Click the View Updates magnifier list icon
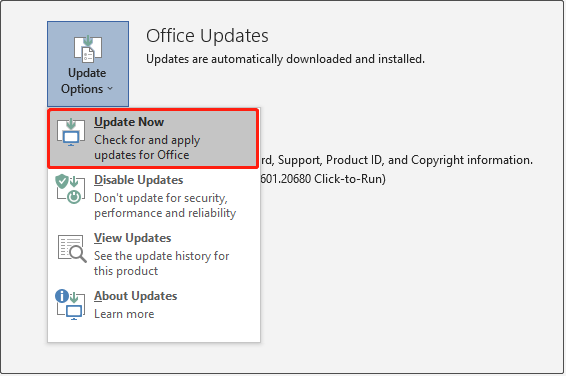The width and height of the screenshot is (566, 376). 72,248
